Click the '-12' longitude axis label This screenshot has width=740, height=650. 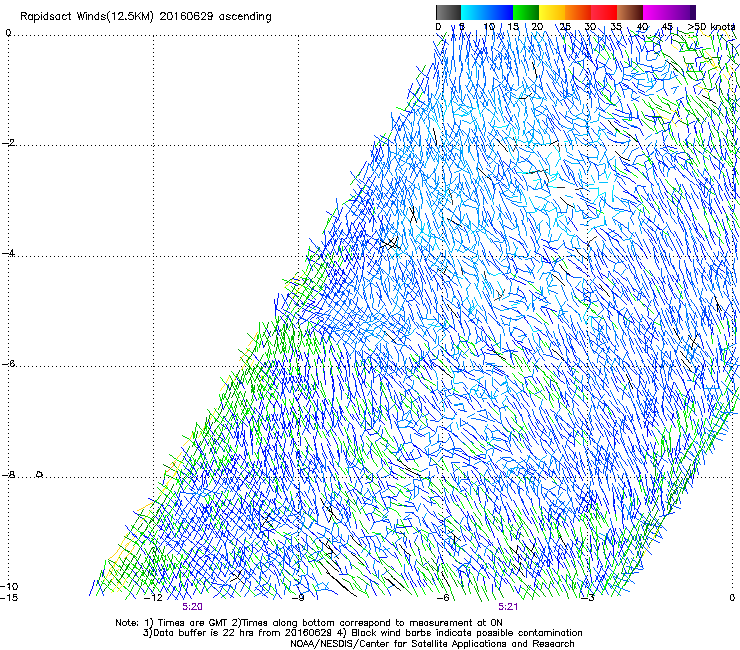tap(153, 597)
